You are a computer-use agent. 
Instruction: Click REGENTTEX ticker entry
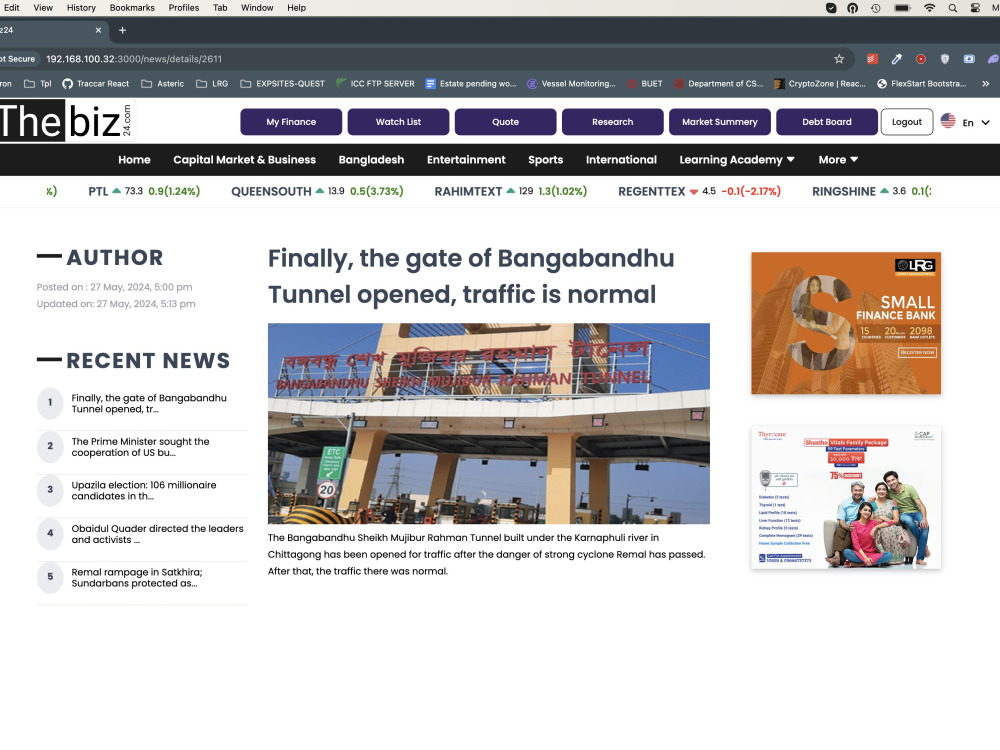click(700, 191)
